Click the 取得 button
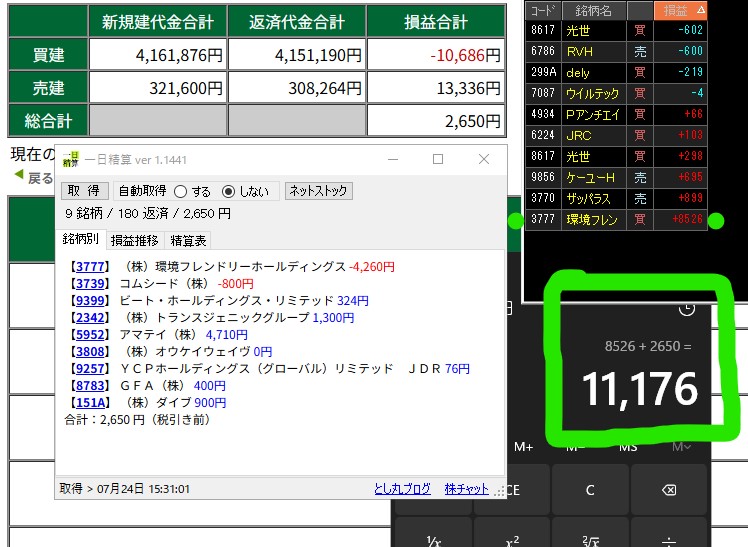 84,191
